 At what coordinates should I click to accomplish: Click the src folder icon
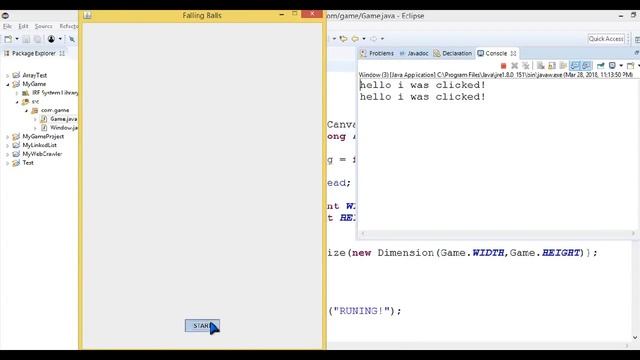click(x=25, y=102)
